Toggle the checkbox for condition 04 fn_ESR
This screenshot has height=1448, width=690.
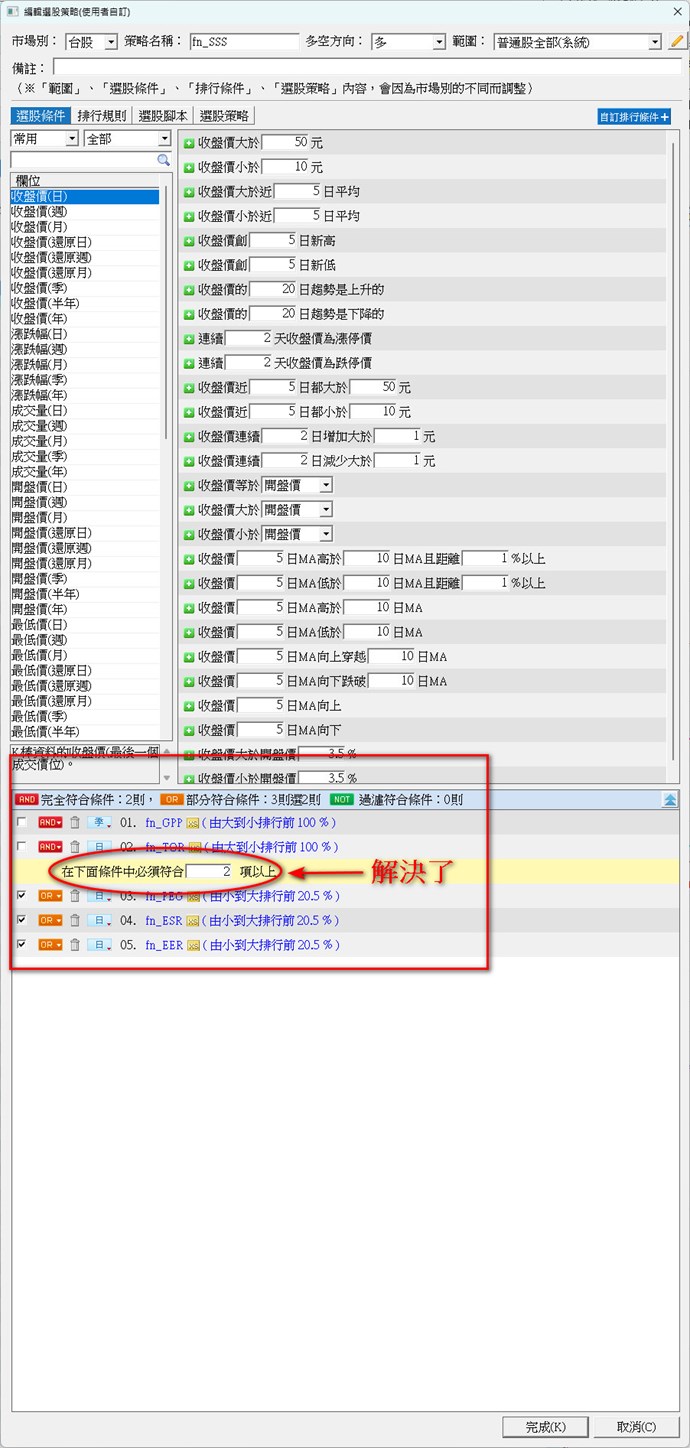(22, 920)
